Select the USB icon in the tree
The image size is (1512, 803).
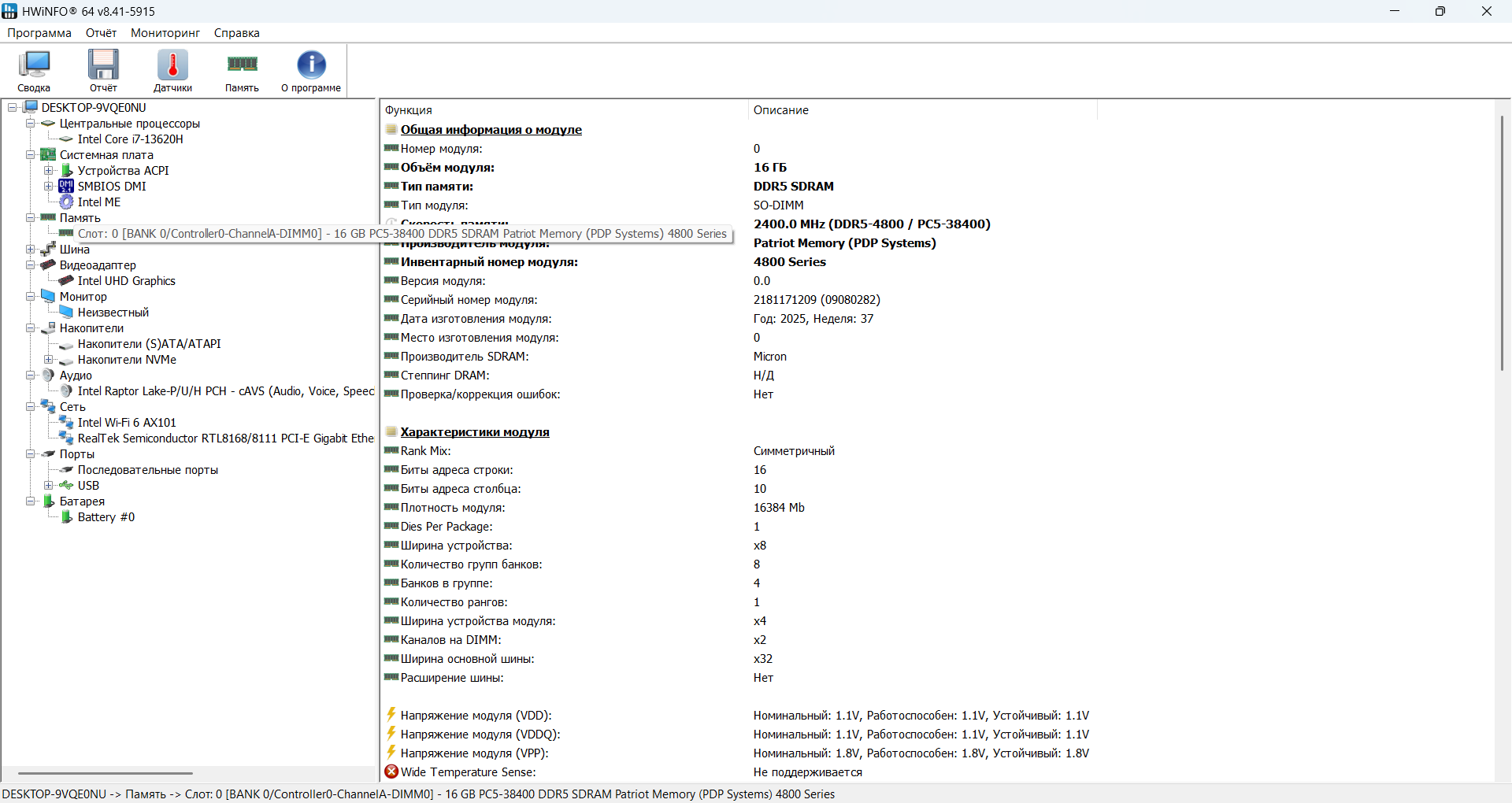pyautogui.click(x=66, y=485)
